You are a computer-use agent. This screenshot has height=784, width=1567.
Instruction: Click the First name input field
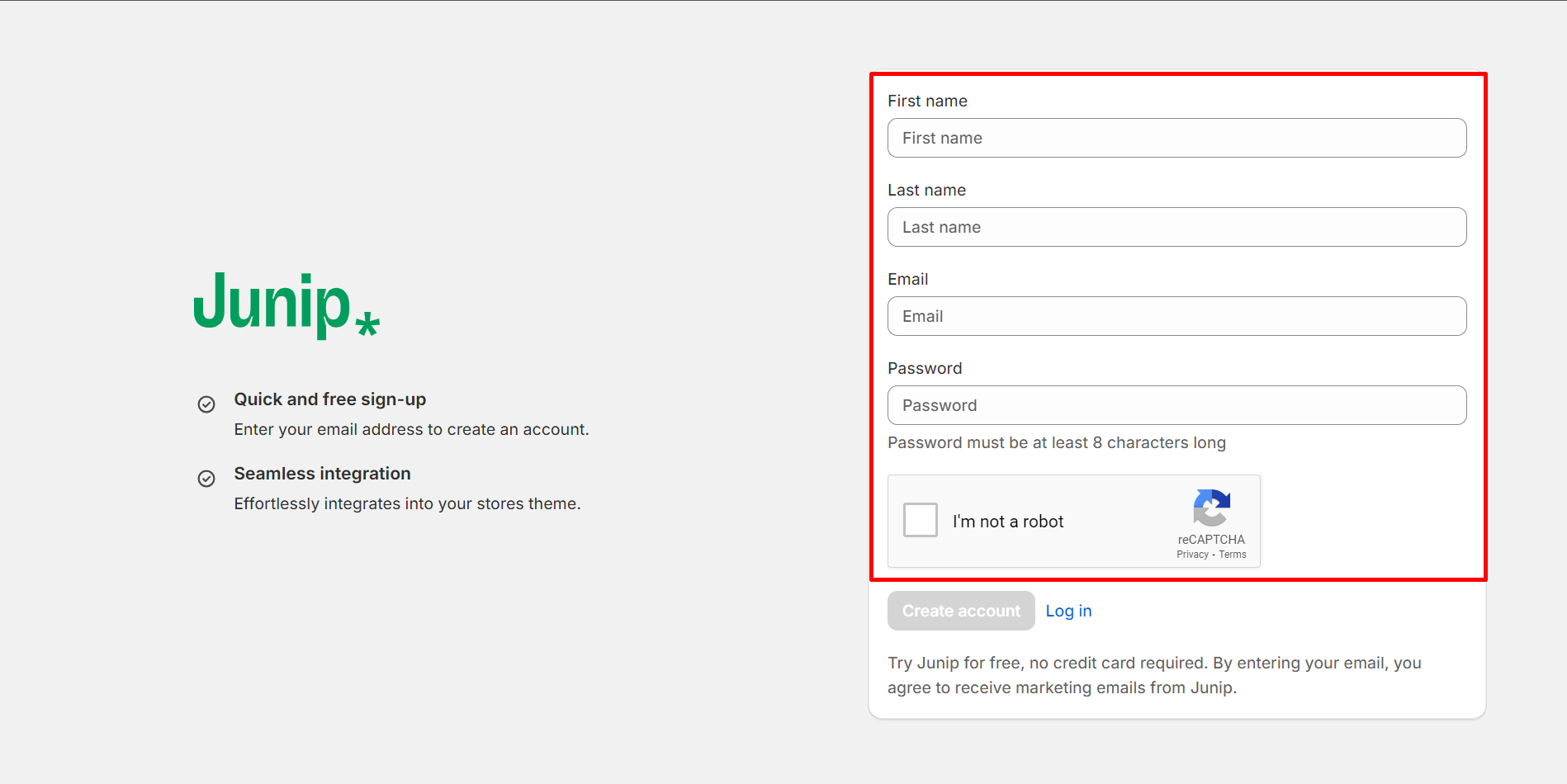click(1176, 138)
